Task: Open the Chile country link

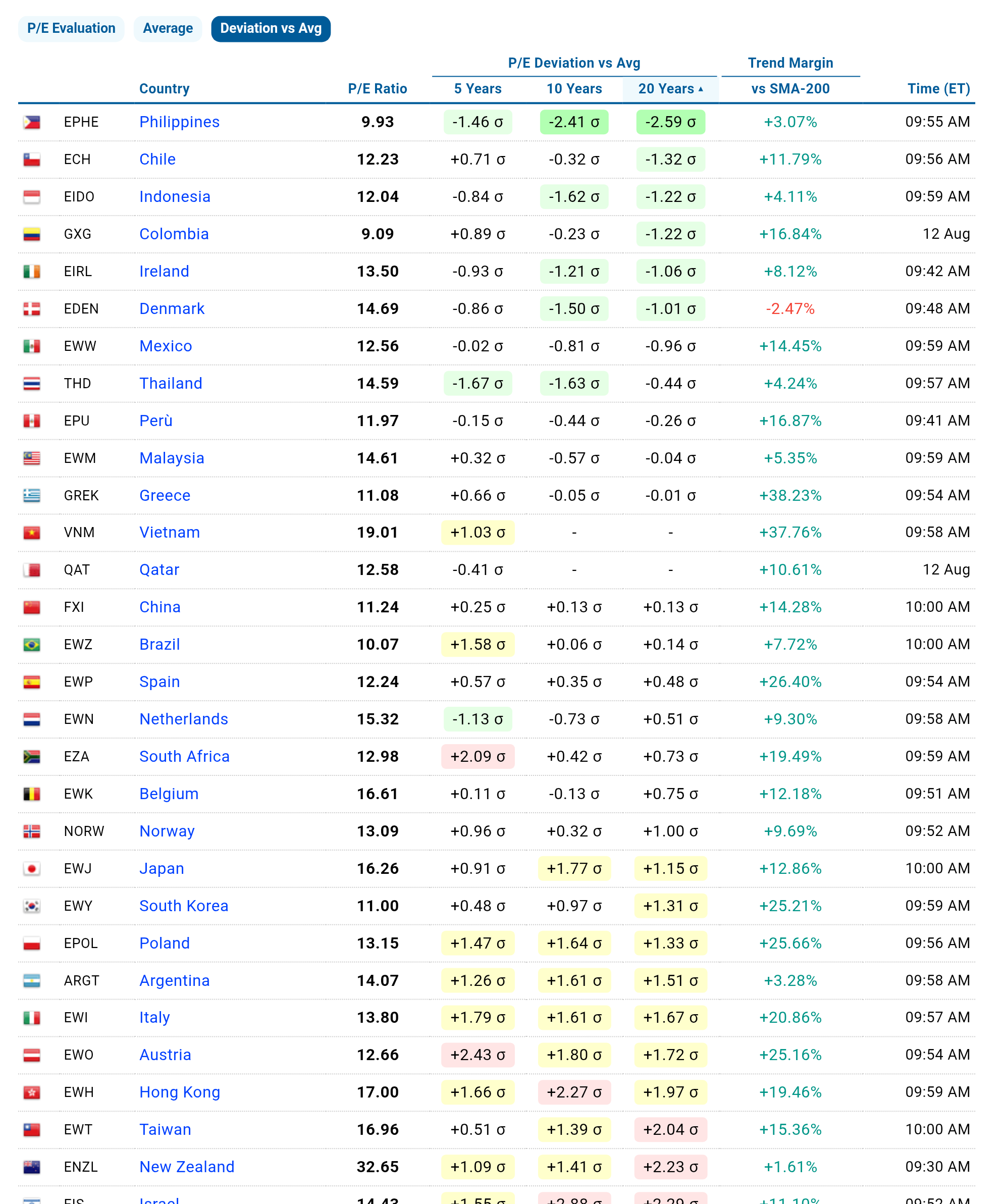Action: pyautogui.click(x=157, y=160)
